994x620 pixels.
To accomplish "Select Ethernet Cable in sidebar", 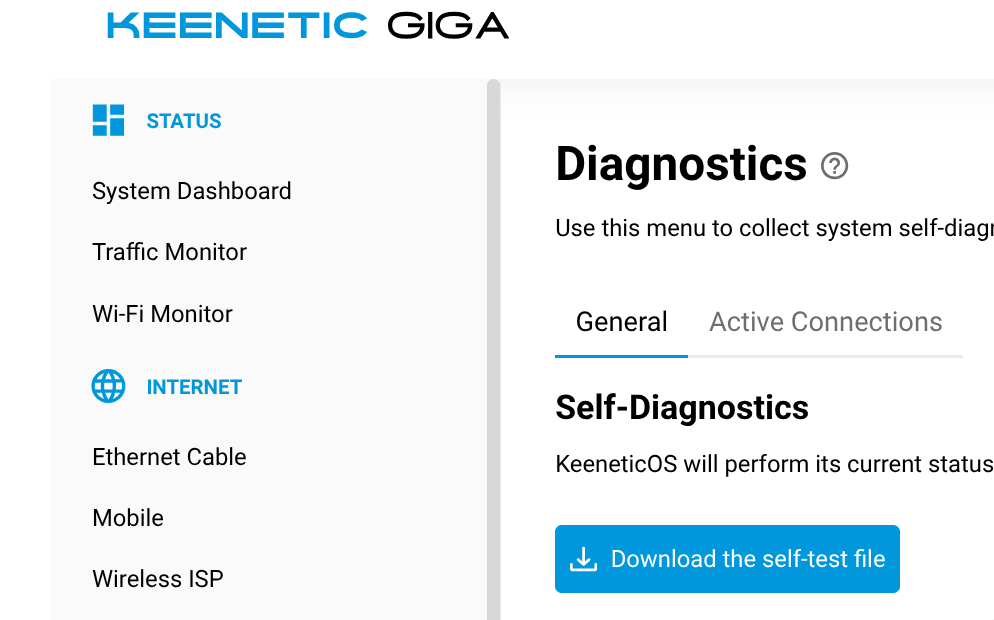I will 169,457.
